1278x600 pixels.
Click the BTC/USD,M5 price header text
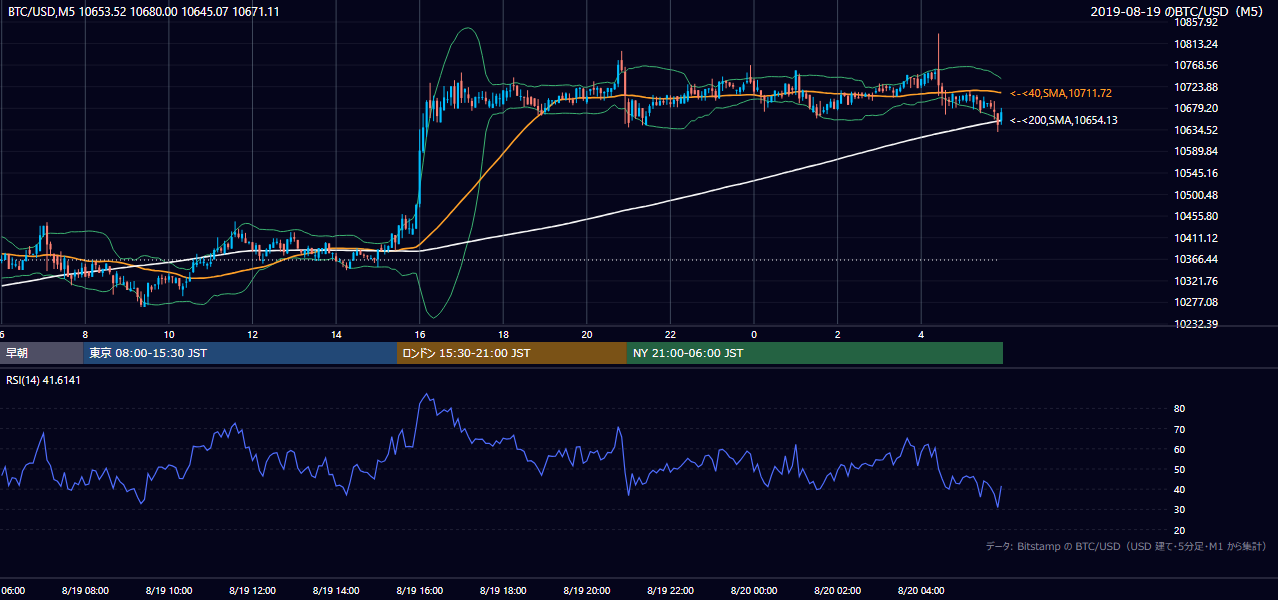[x=143, y=11]
